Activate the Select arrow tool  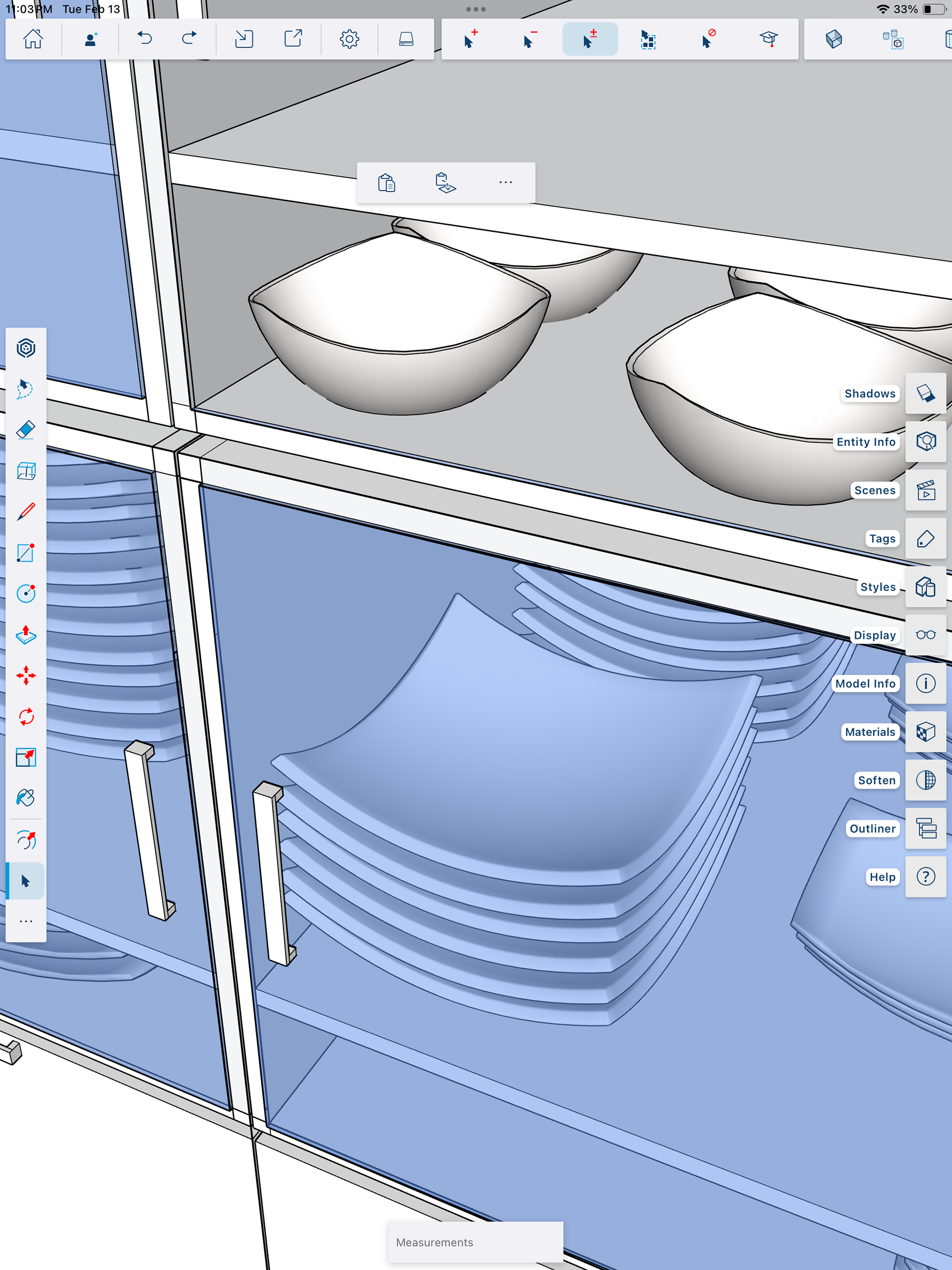pyautogui.click(x=26, y=881)
